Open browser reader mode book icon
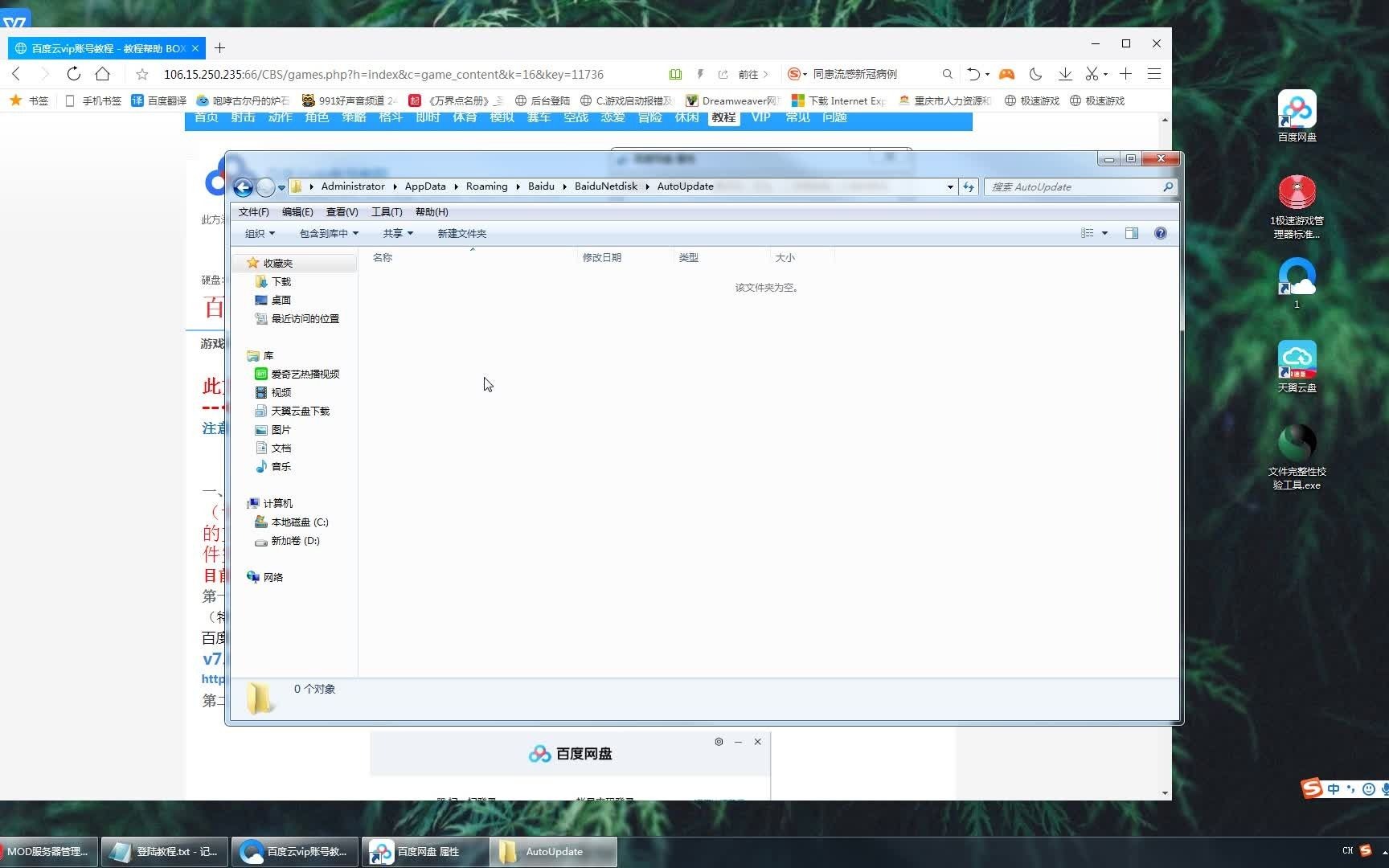 coord(675,74)
